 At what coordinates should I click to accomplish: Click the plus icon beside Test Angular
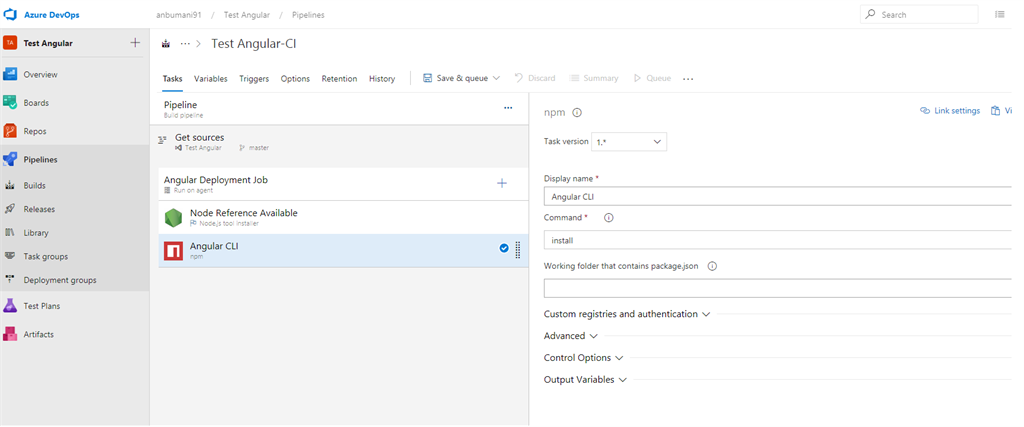click(x=135, y=42)
